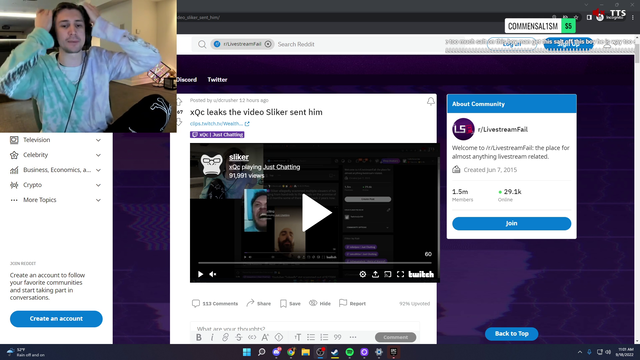
Task: Click the small play icon in the video controls
Action: [200, 274]
